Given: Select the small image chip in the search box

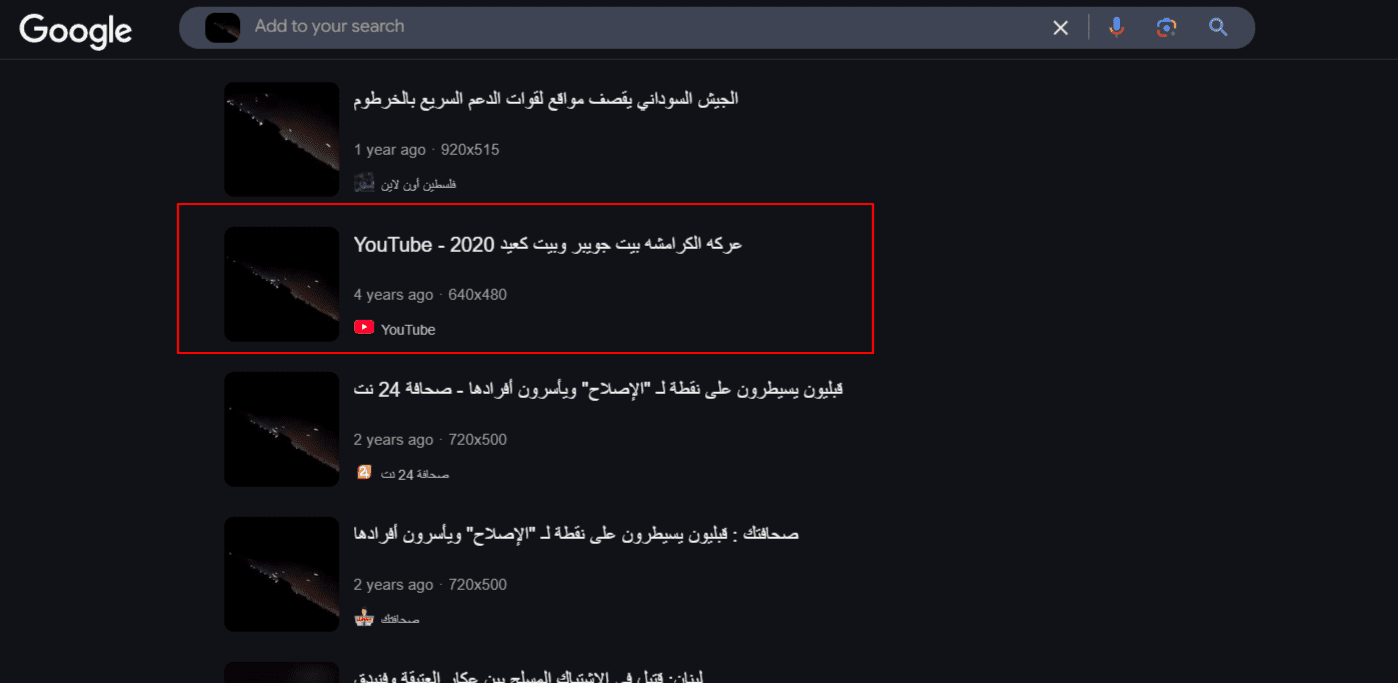Looking at the screenshot, I should (222, 28).
